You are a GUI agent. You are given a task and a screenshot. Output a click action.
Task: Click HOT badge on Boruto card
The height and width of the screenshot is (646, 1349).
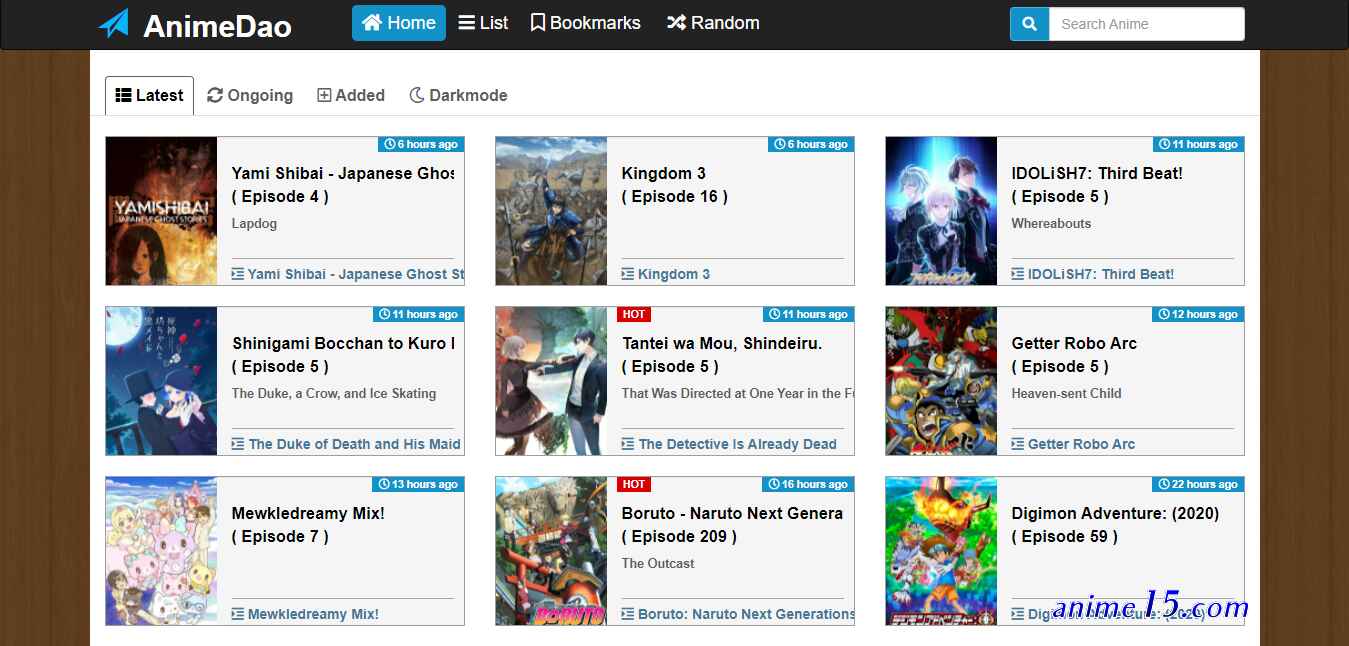pos(634,484)
